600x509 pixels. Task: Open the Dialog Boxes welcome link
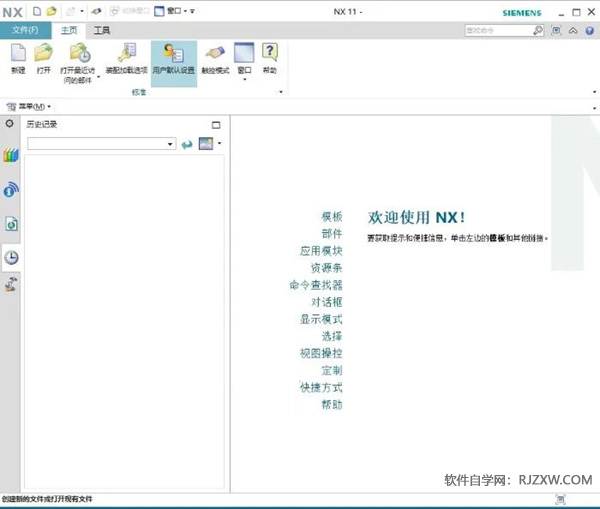click(326, 302)
